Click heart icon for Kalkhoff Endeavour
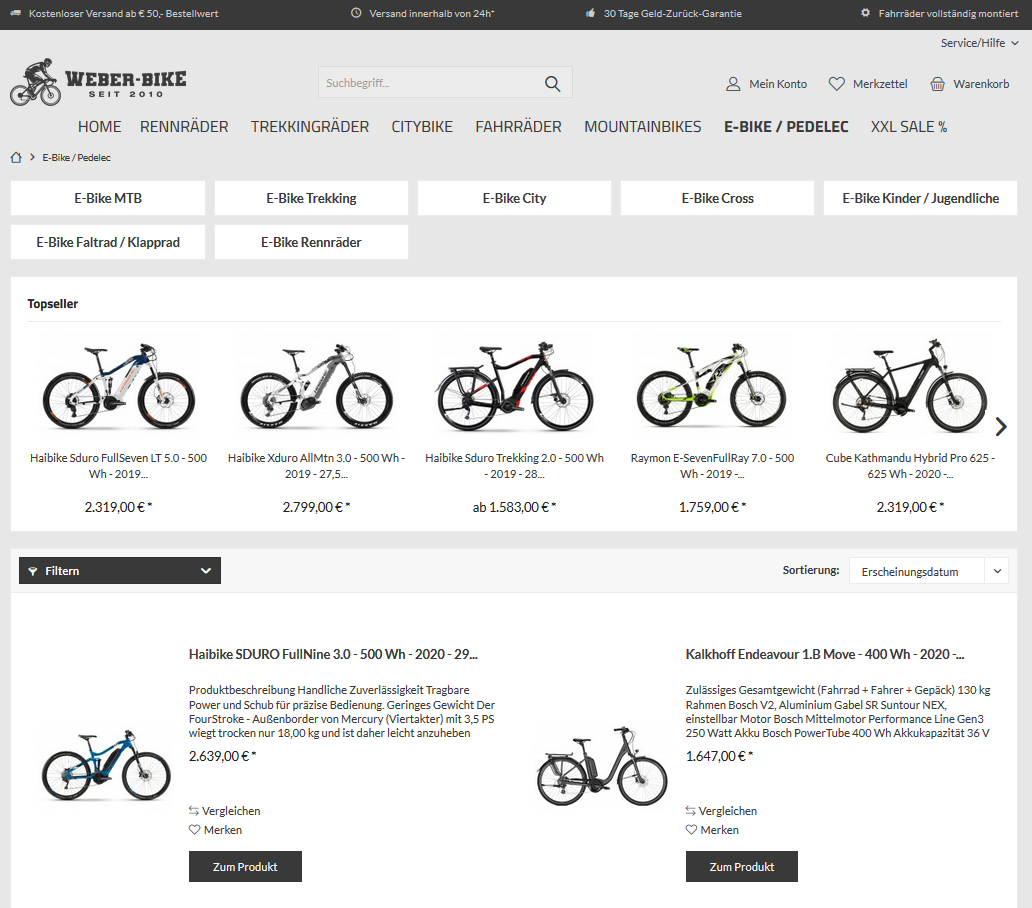The height and width of the screenshot is (908, 1032). point(691,830)
